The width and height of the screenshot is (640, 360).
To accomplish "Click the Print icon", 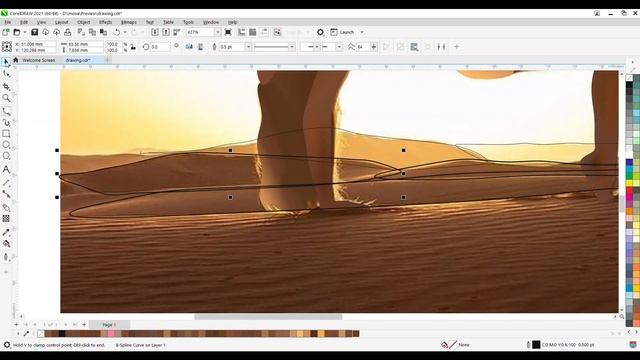I will point(68,32).
